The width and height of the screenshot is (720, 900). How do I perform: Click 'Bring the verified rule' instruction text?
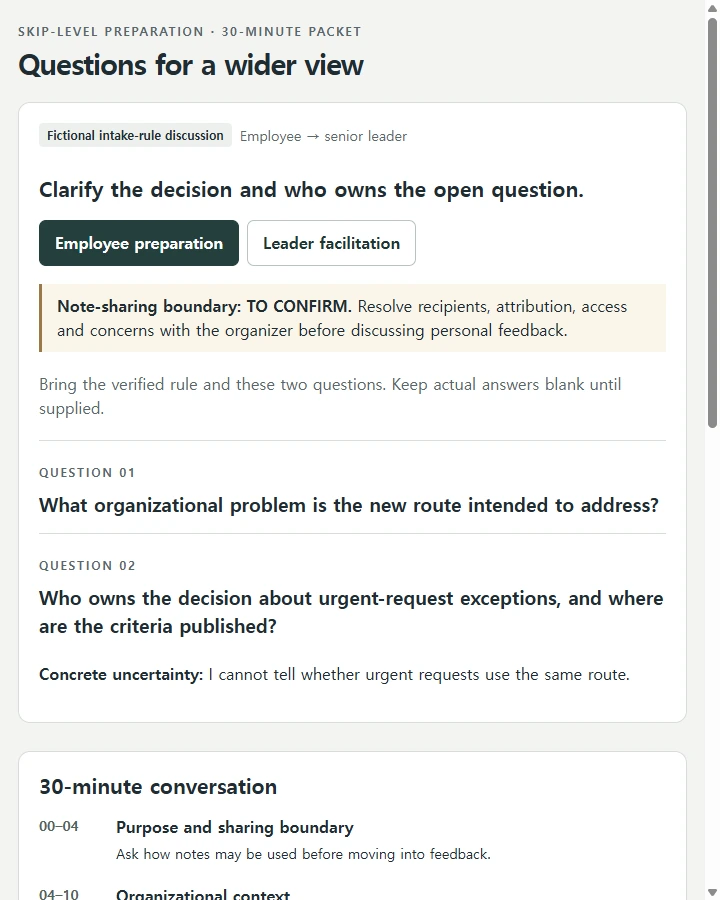[x=330, y=396]
